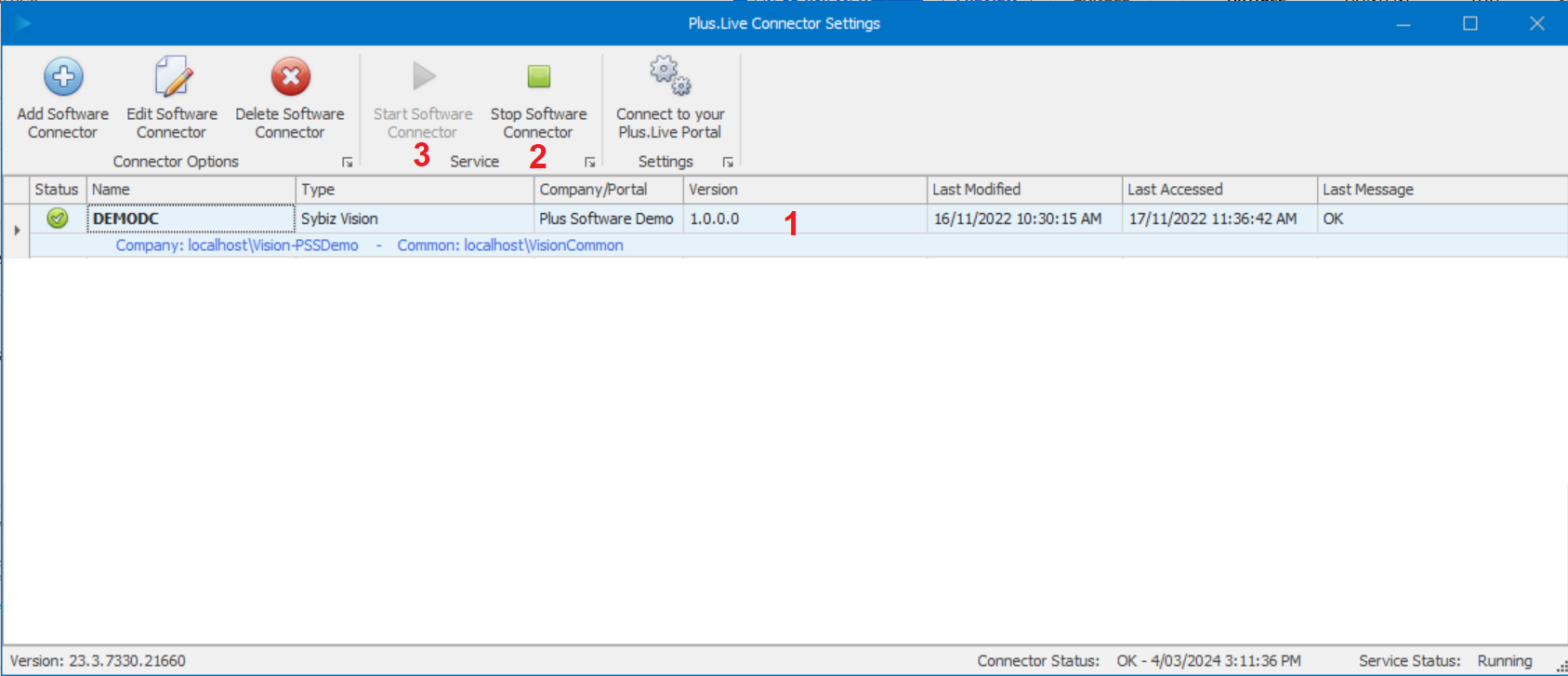Screen dimensions: 1568x676
Task: Minimize the Plus.Live Connector Settings window
Action: [x=1403, y=23]
